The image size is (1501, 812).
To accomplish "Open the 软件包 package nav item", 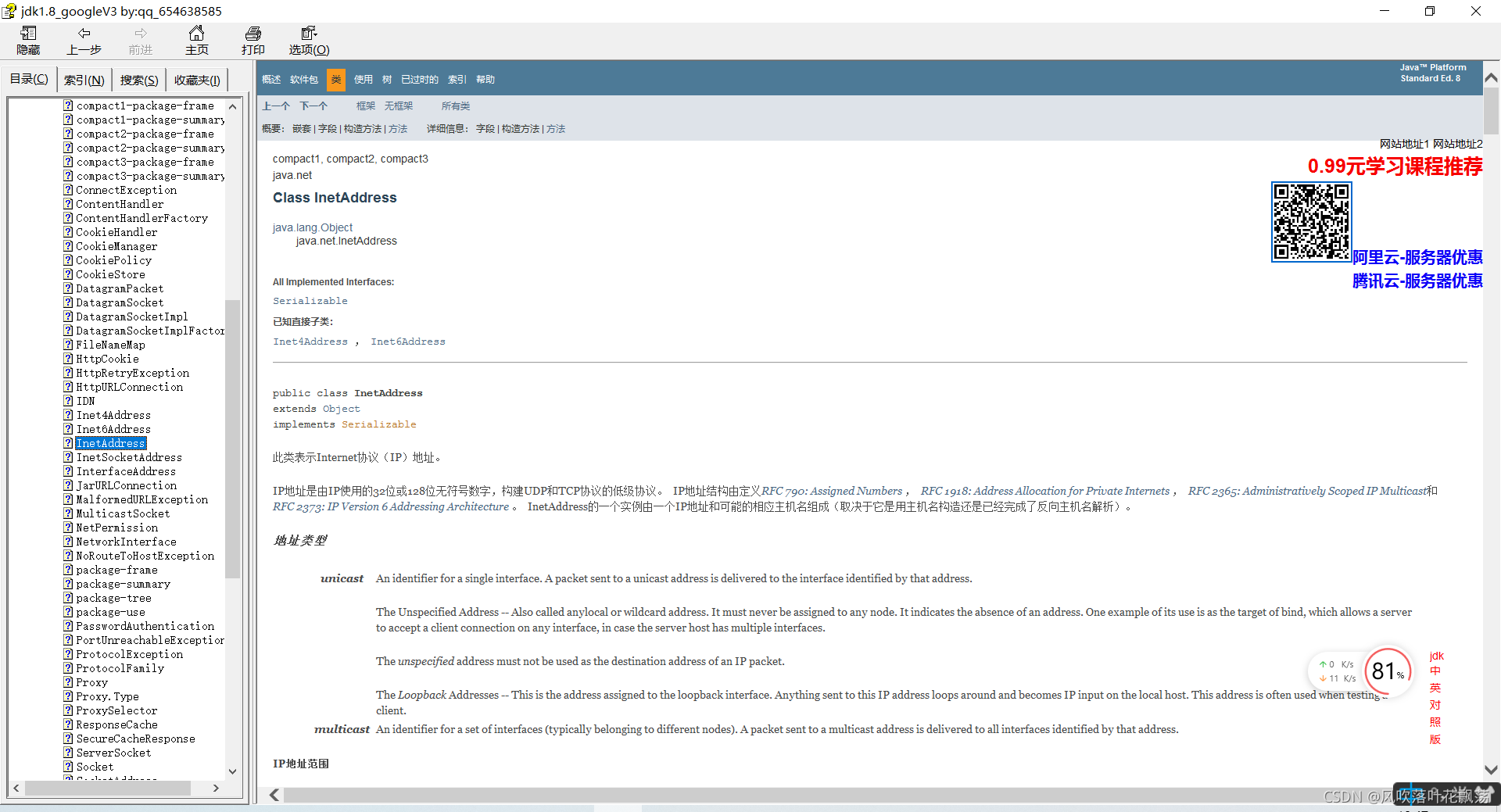I will coord(304,80).
